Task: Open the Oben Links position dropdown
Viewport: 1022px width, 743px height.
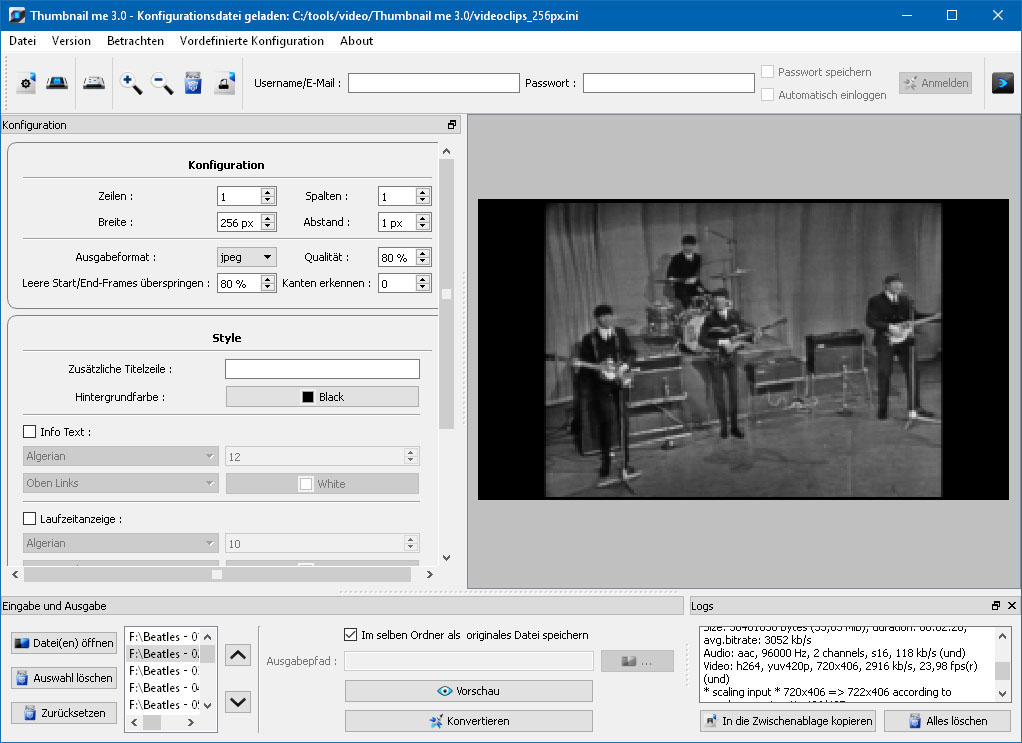Action: click(x=121, y=483)
